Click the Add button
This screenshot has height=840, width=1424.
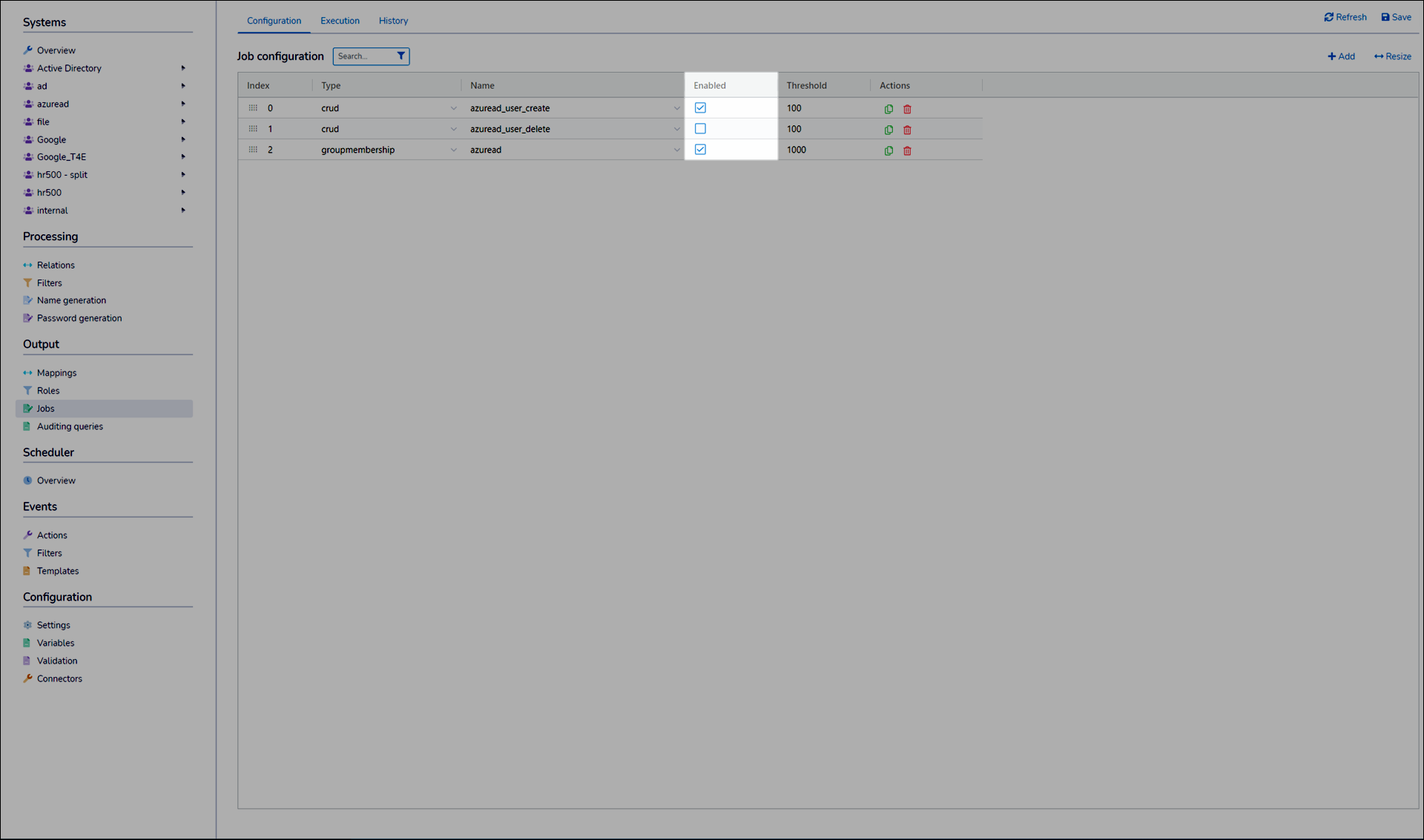pyautogui.click(x=1341, y=56)
